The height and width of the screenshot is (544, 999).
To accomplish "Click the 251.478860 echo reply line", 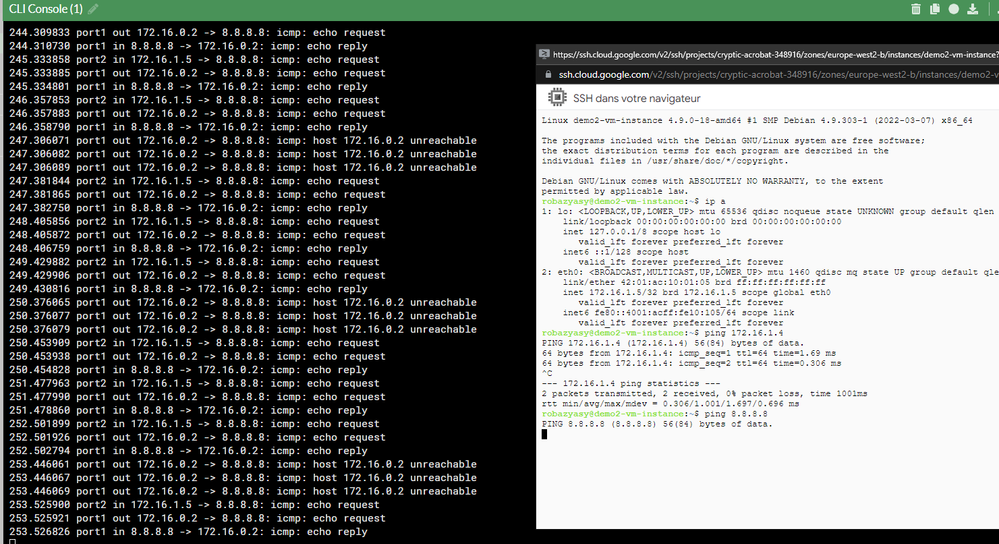I will (188, 410).
